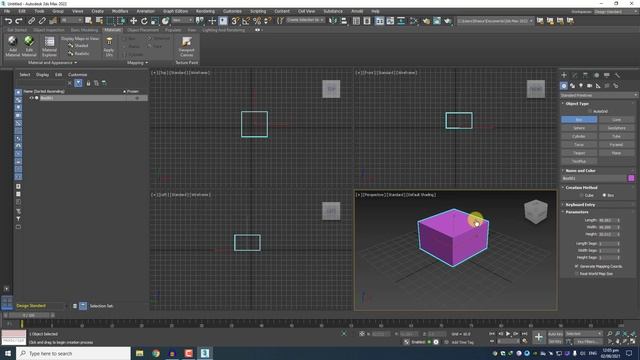
Task: Toggle the 3D Snaps icon
Action: pyautogui.click(x=235, y=21)
